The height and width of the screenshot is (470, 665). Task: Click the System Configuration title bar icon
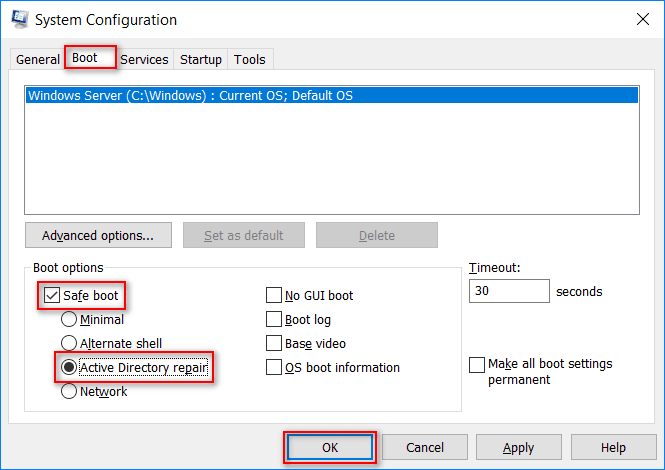click(x=17, y=19)
